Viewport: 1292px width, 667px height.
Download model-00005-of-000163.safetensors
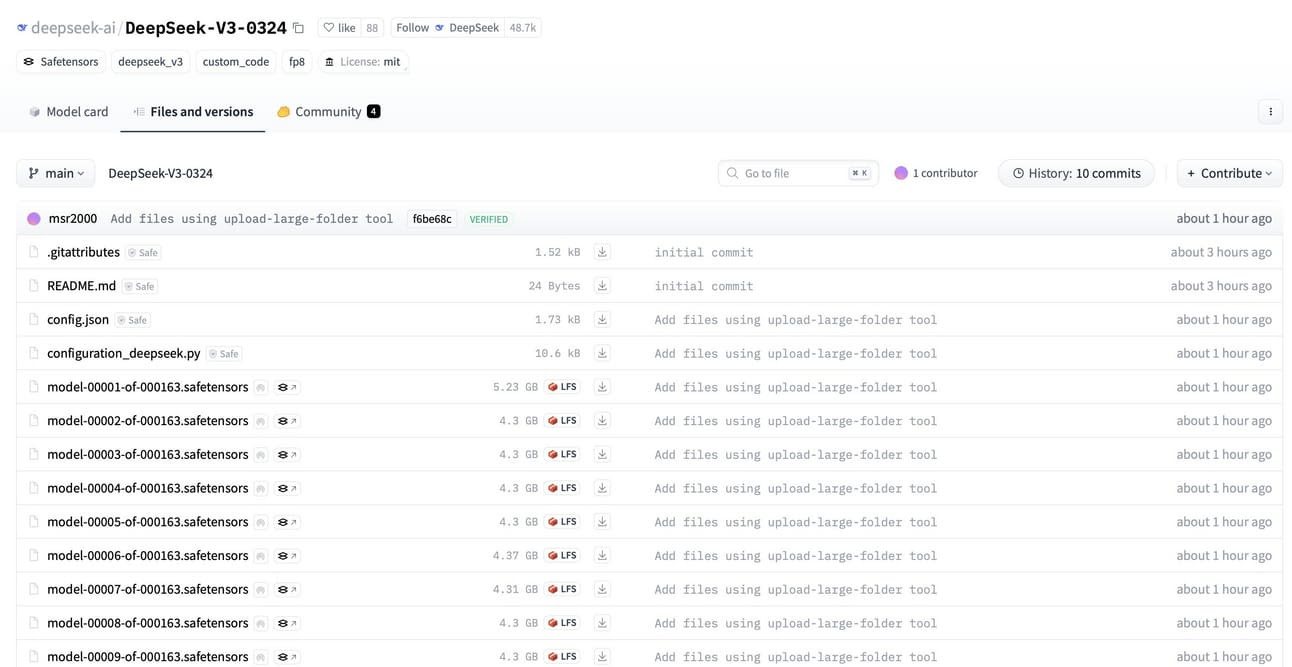pos(602,522)
